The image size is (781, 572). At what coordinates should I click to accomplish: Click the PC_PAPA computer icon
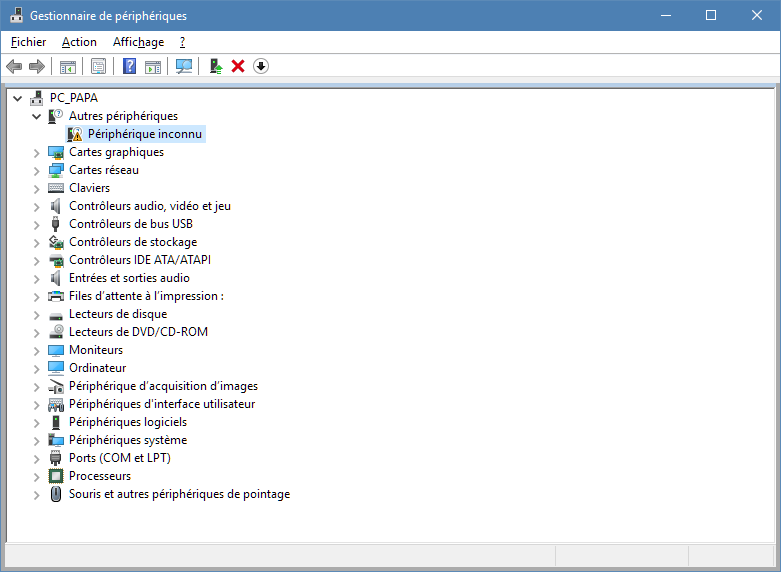pos(36,98)
